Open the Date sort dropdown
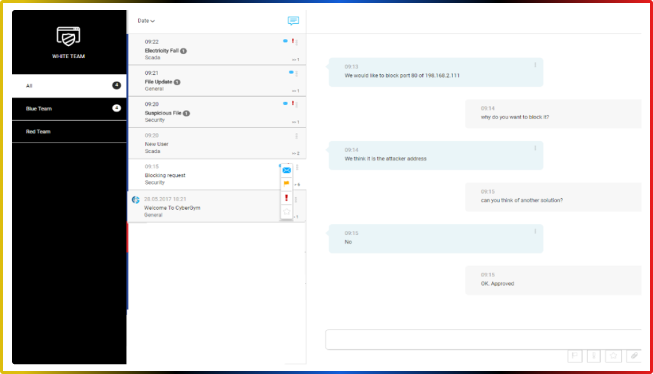653x374 pixels. click(146, 21)
